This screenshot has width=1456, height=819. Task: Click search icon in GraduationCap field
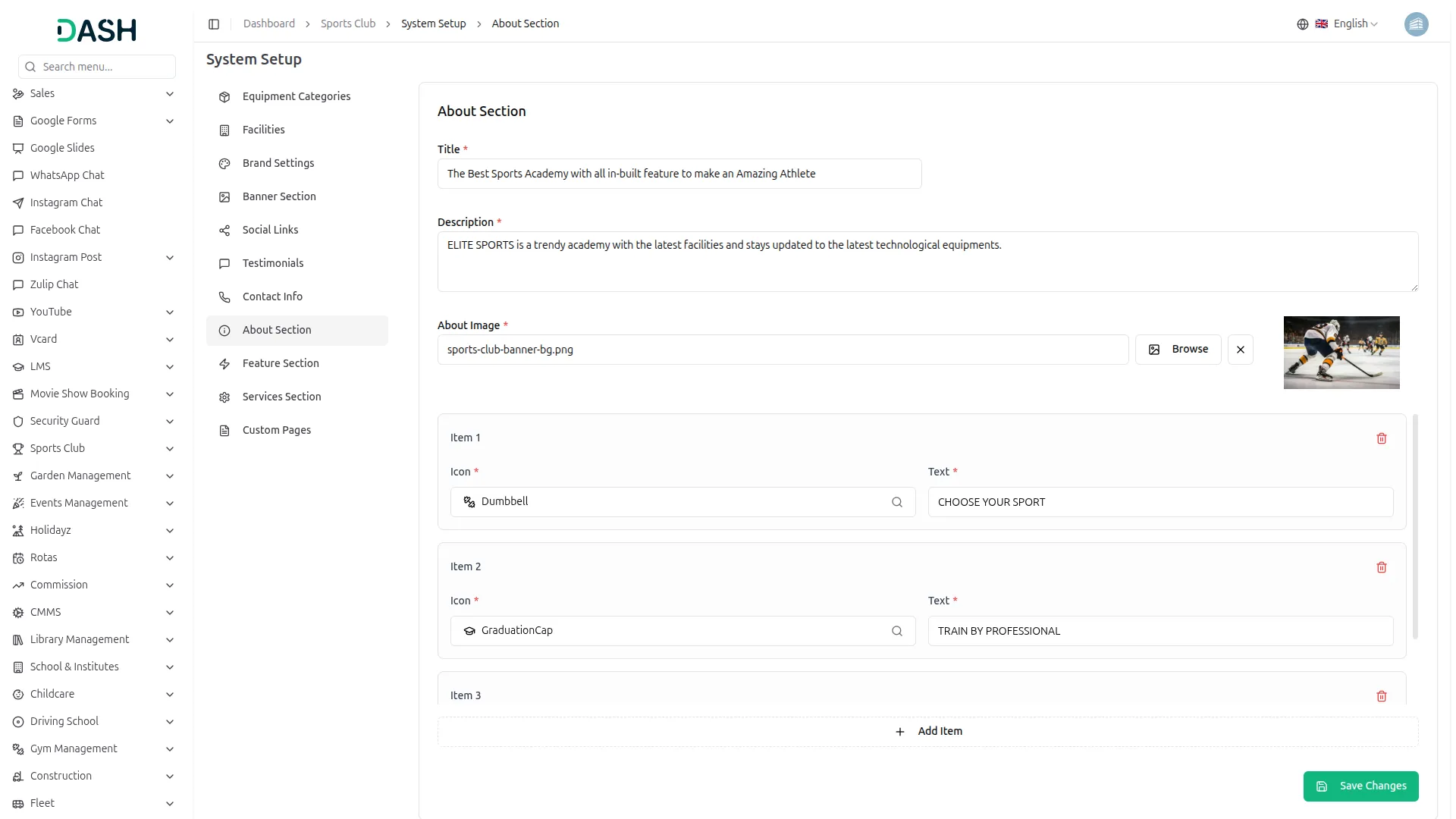coord(896,631)
